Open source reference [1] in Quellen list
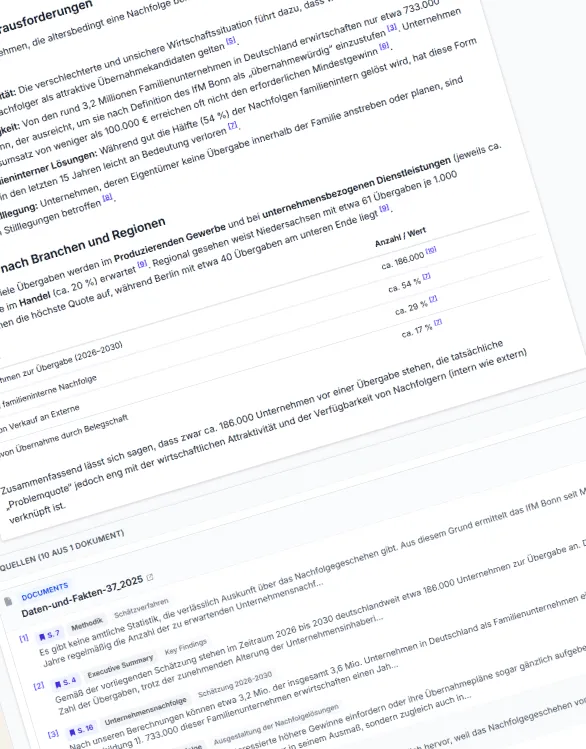This screenshot has height=749, width=586. 24,638
